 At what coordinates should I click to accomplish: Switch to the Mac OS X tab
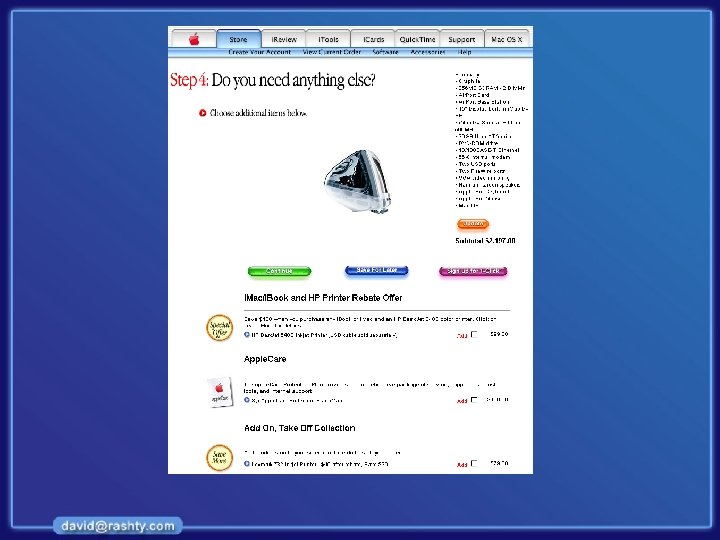(506, 39)
